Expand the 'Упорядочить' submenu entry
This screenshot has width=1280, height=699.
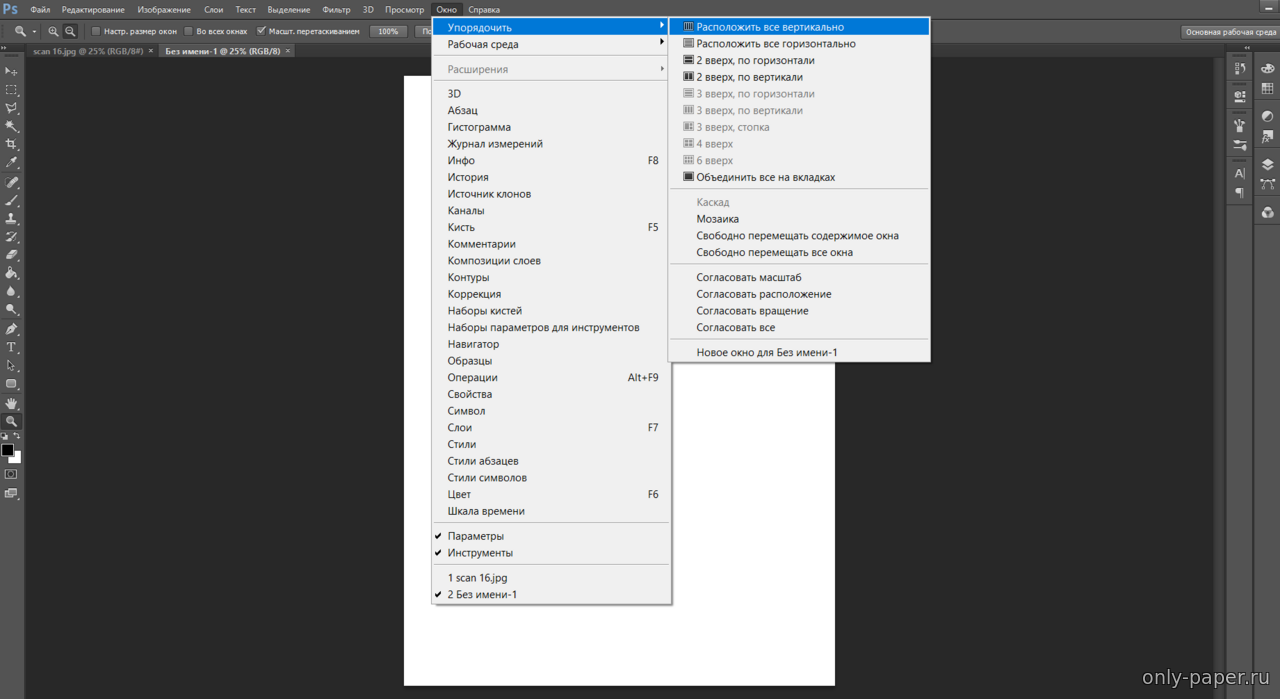(x=552, y=27)
